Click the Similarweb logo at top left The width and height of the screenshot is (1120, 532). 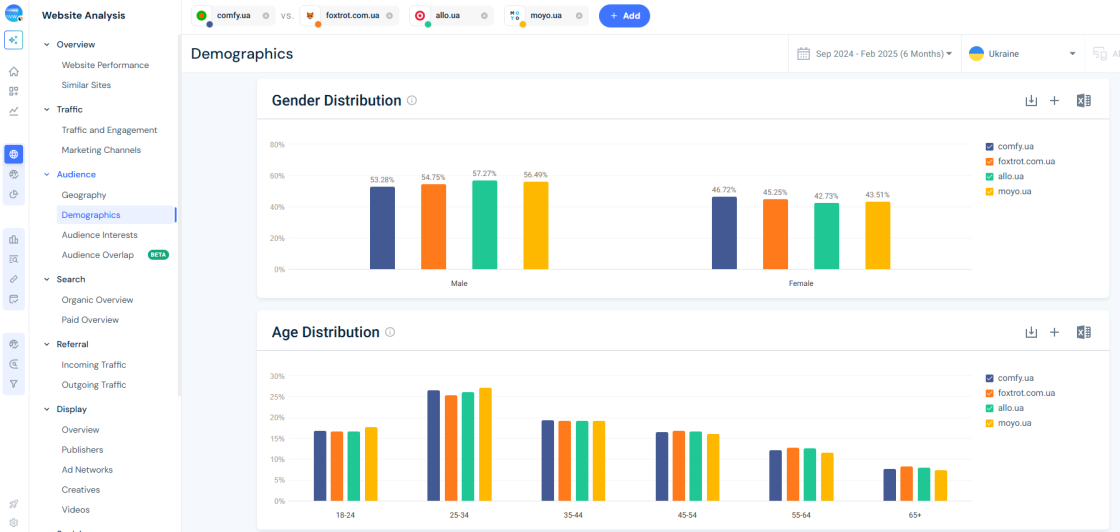[x=14, y=13]
